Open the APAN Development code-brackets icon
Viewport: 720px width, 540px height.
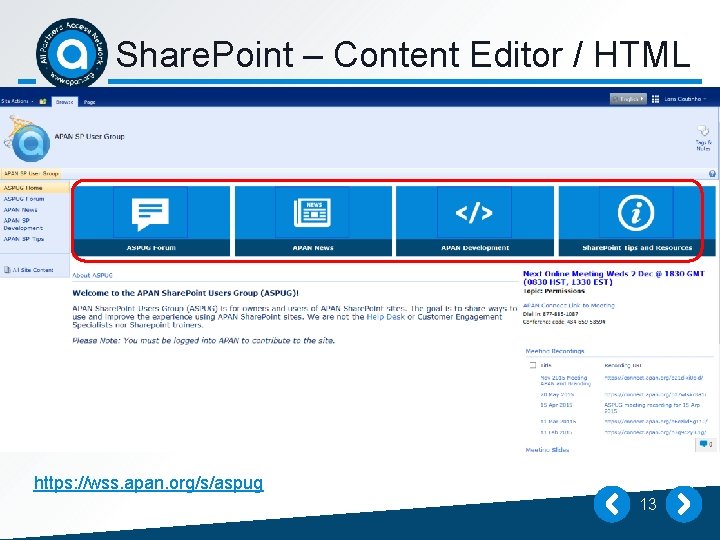pos(474,213)
